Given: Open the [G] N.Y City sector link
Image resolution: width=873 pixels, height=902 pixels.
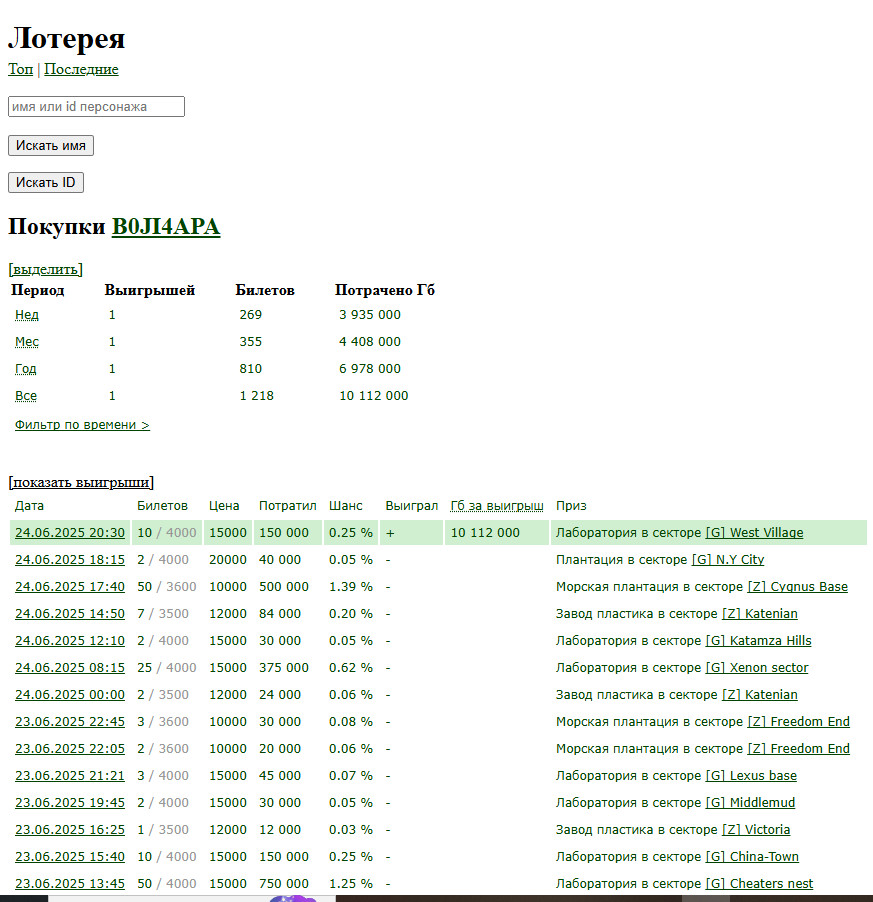Looking at the screenshot, I should [728, 560].
